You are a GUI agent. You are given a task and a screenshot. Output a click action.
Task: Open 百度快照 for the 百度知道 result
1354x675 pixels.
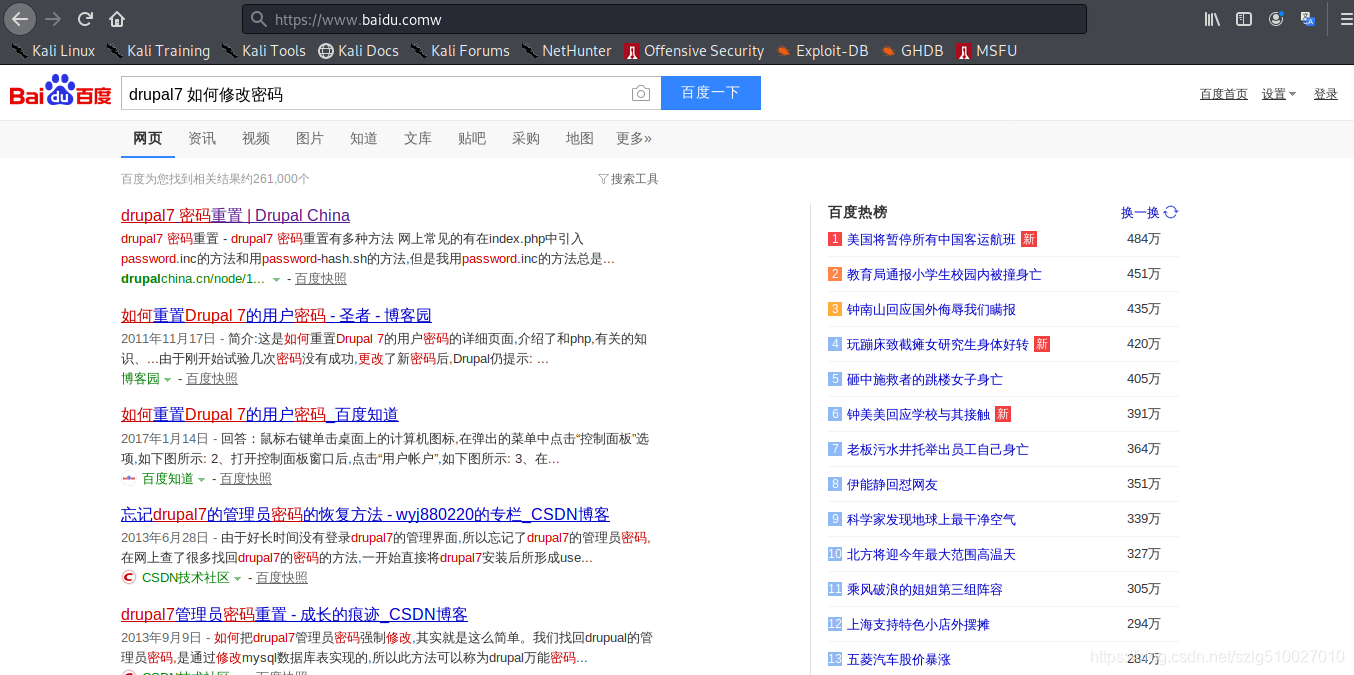[246, 479]
